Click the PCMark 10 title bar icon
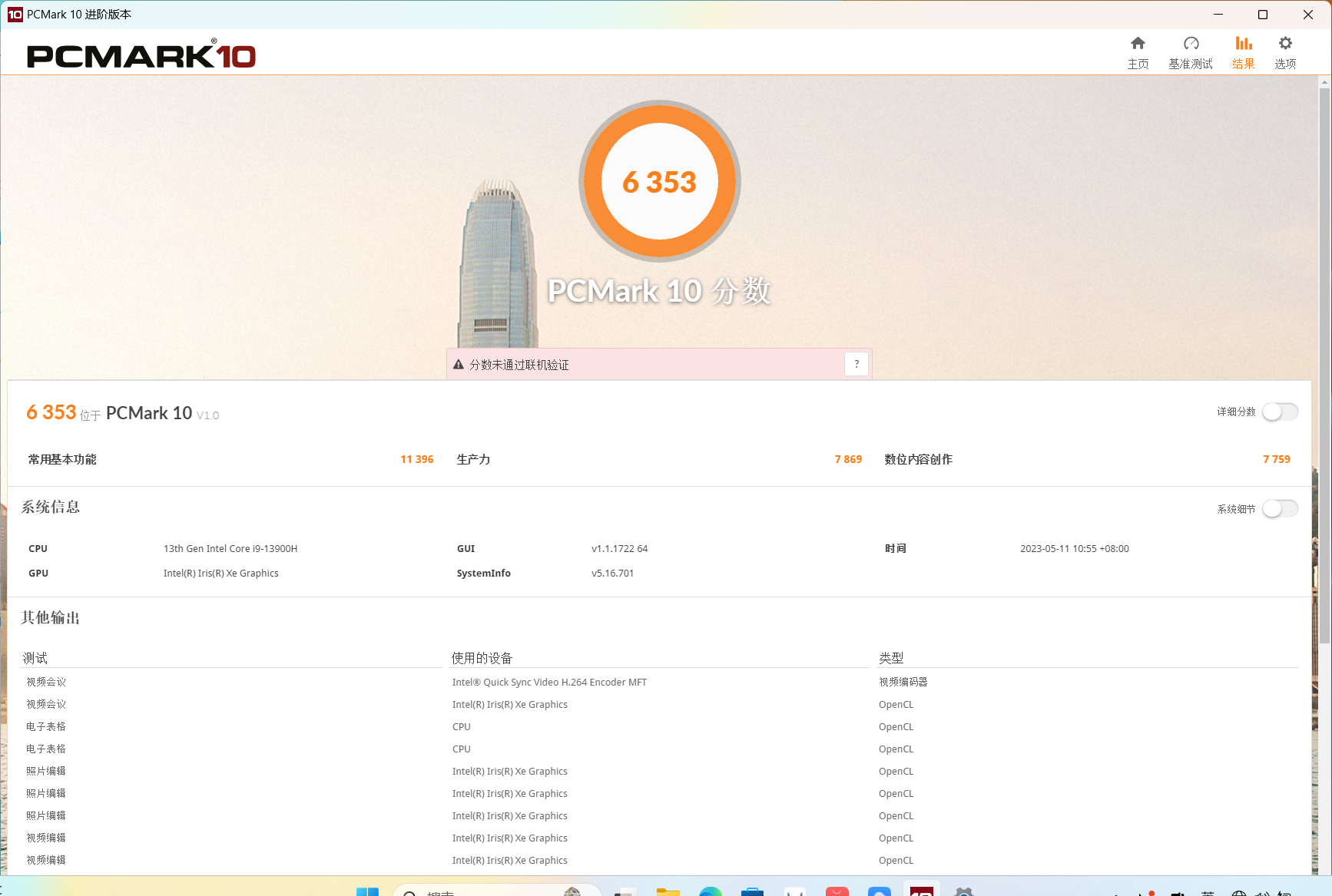The height and width of the screenshot is (896, 1332). point(15,15)
